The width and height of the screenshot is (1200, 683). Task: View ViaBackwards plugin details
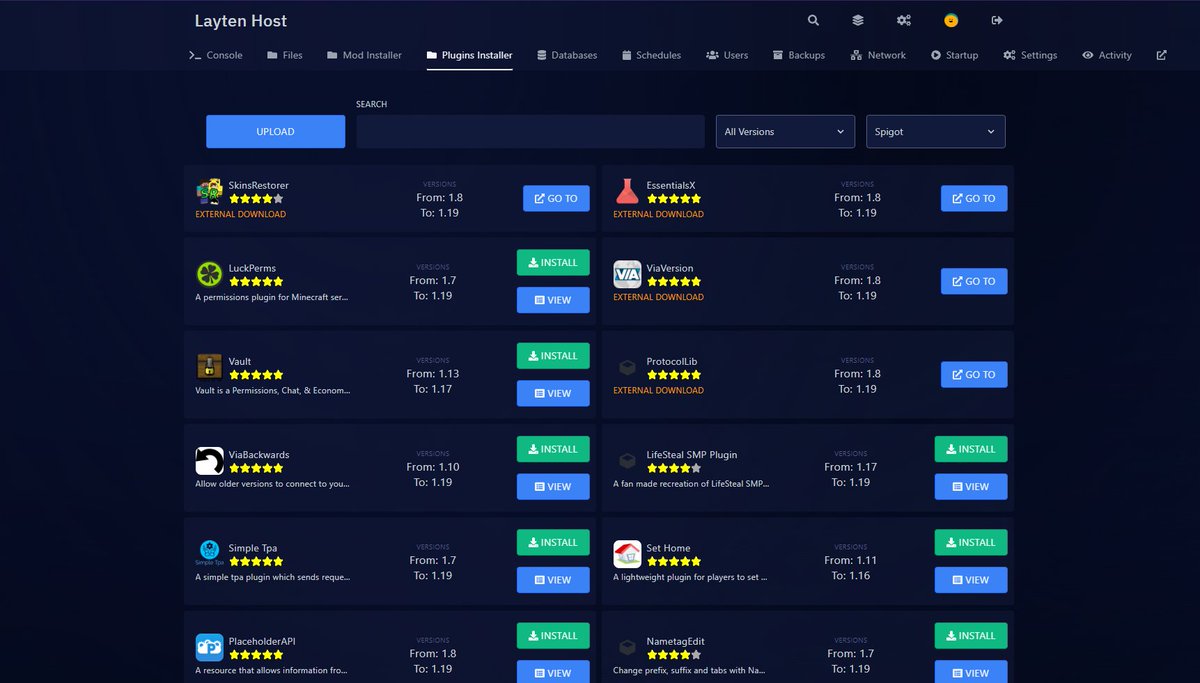[553, 486]
